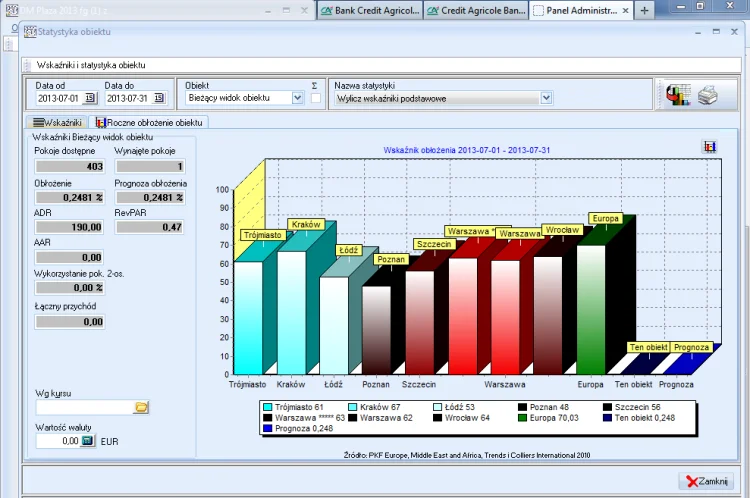Expand the 'Obiekt' dropdown list
Screen dimensions: 750x498
(297, 98)
